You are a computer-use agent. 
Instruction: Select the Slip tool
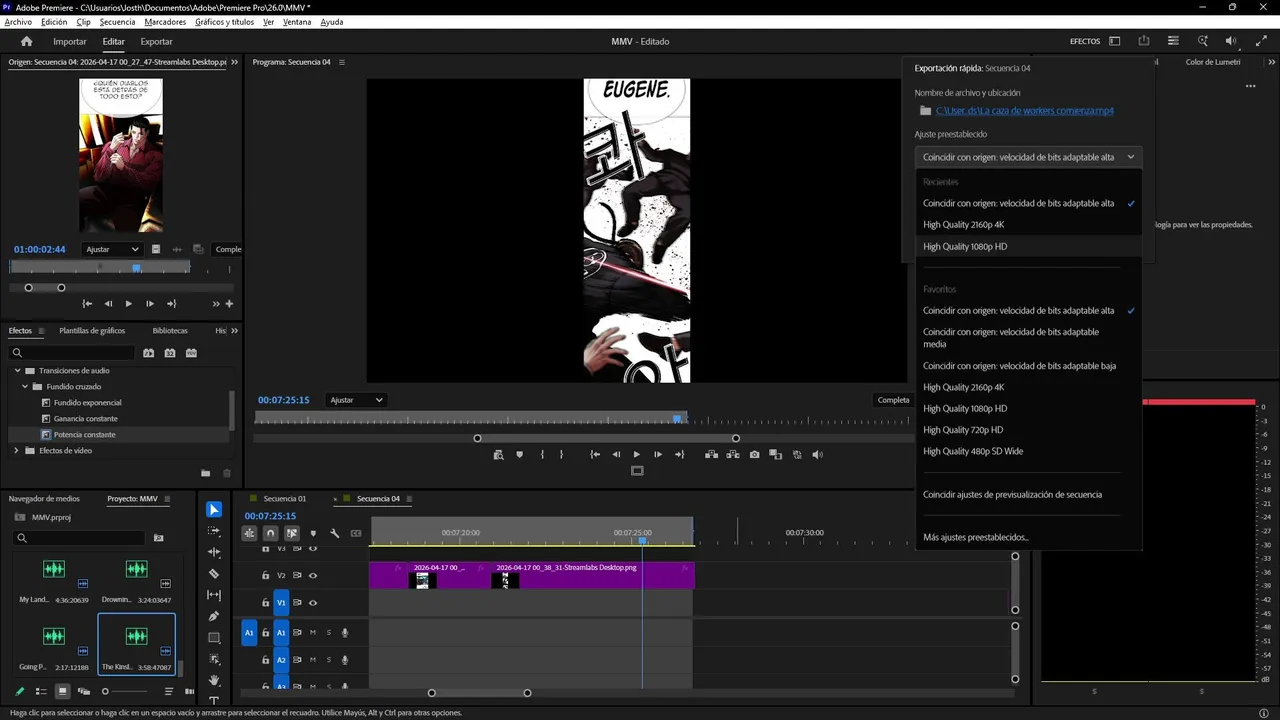(x=214, y=595)
